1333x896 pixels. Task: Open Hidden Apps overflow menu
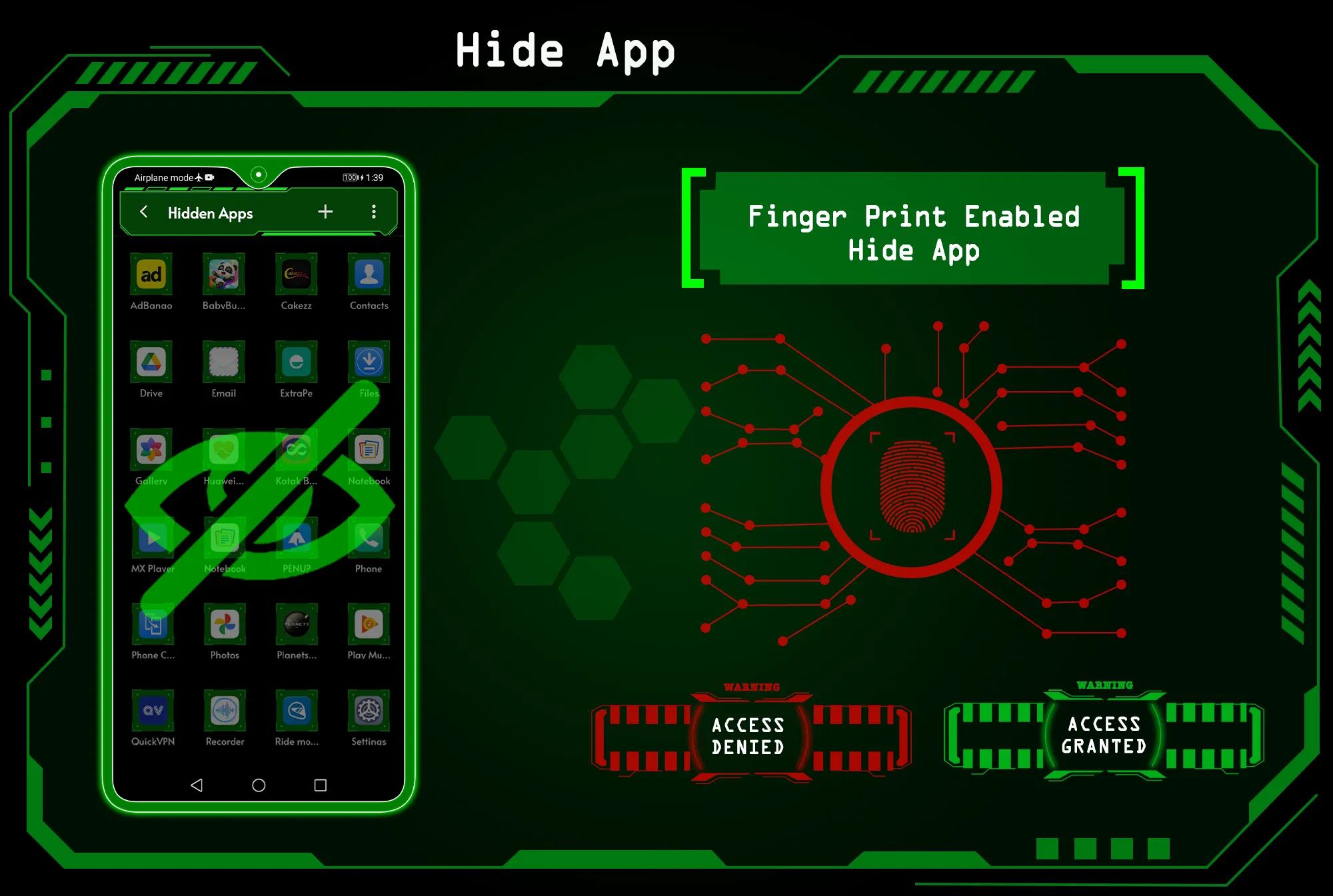373,211
